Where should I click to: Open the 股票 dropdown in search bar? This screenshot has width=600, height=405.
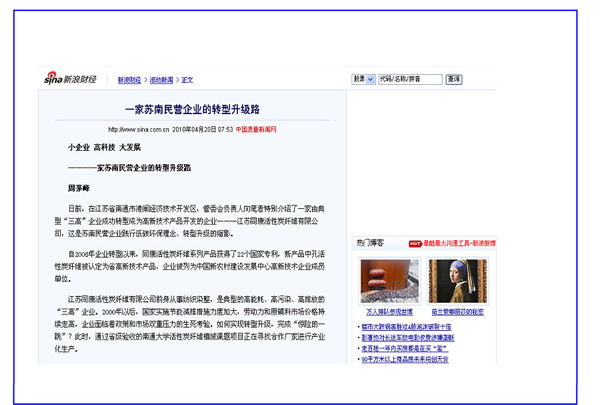[363, 78]
